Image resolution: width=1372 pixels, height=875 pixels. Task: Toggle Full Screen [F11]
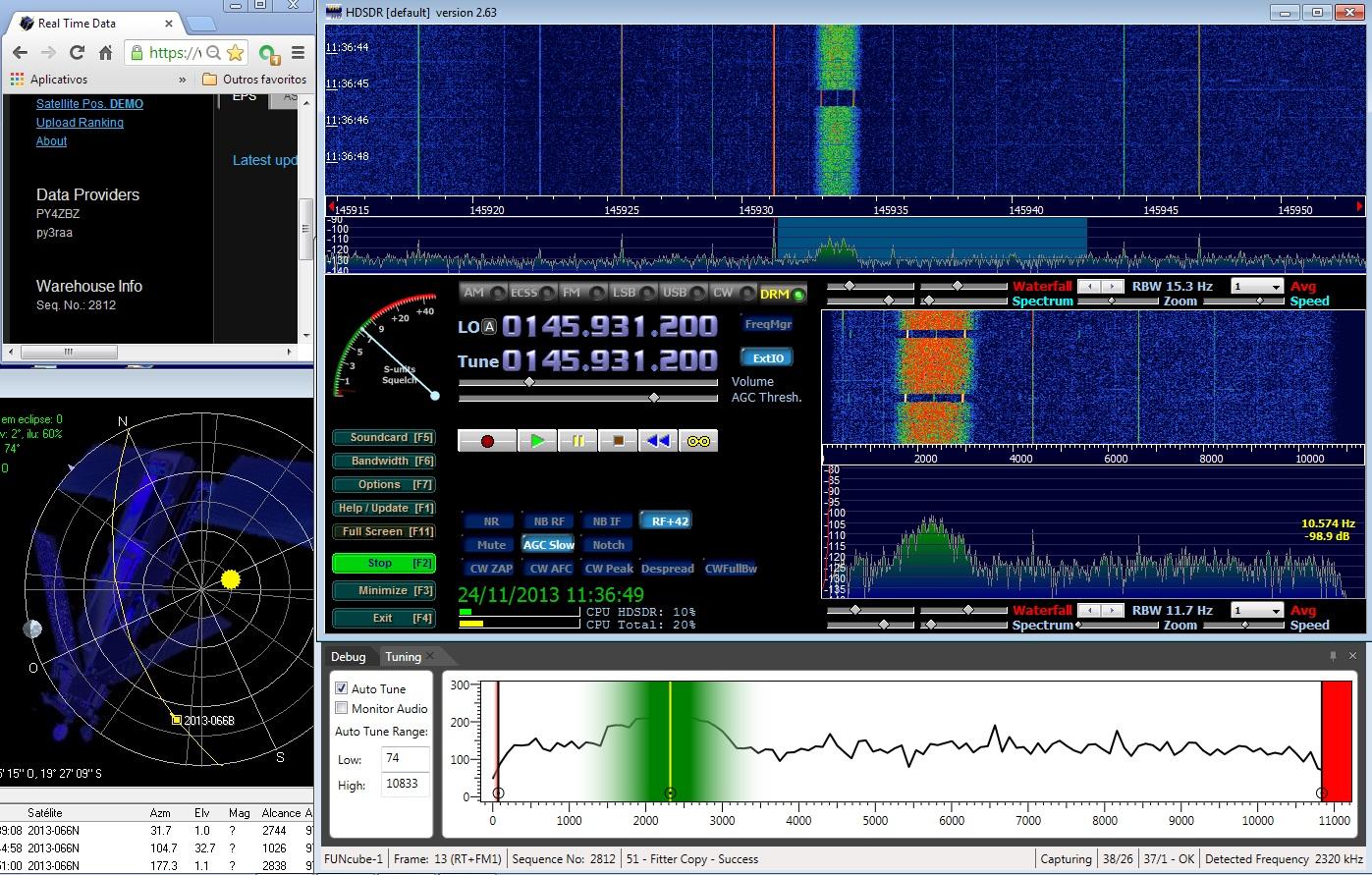(x=384, y=532)
